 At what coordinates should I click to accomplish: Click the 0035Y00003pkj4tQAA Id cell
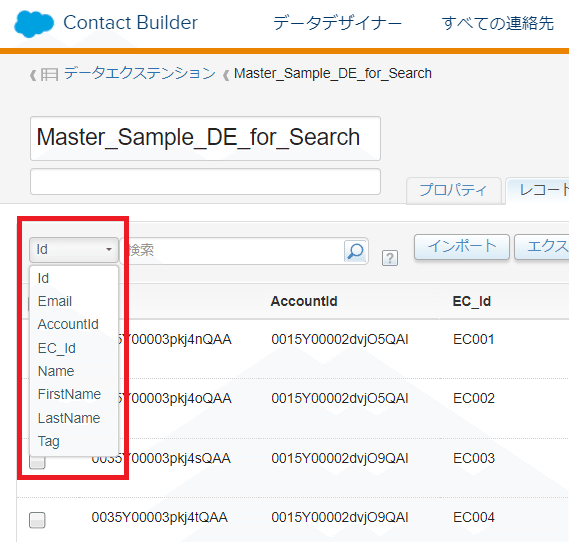(x=160, y=517)
